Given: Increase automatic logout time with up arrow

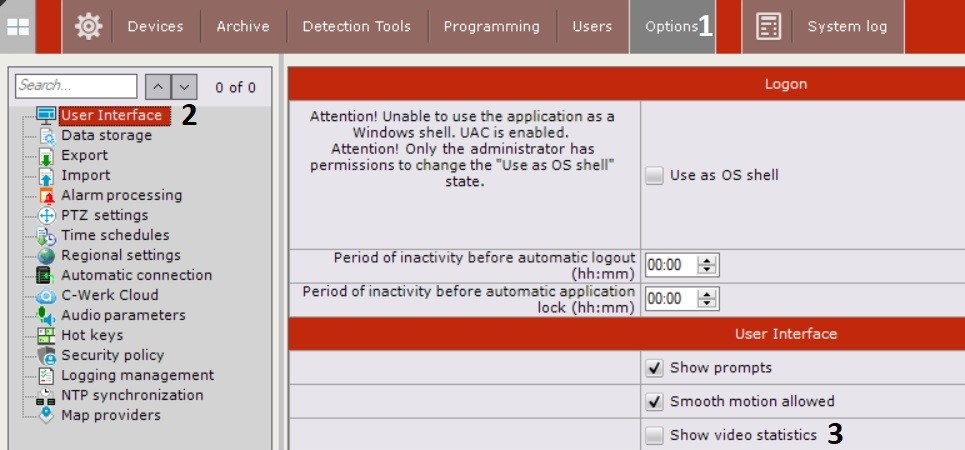Looking at the screenshot, I should [708, 260].
